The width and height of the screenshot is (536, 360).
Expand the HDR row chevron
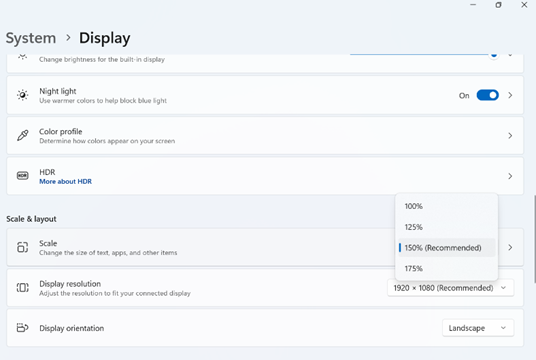pyautogui.click(x=510, y=176)
